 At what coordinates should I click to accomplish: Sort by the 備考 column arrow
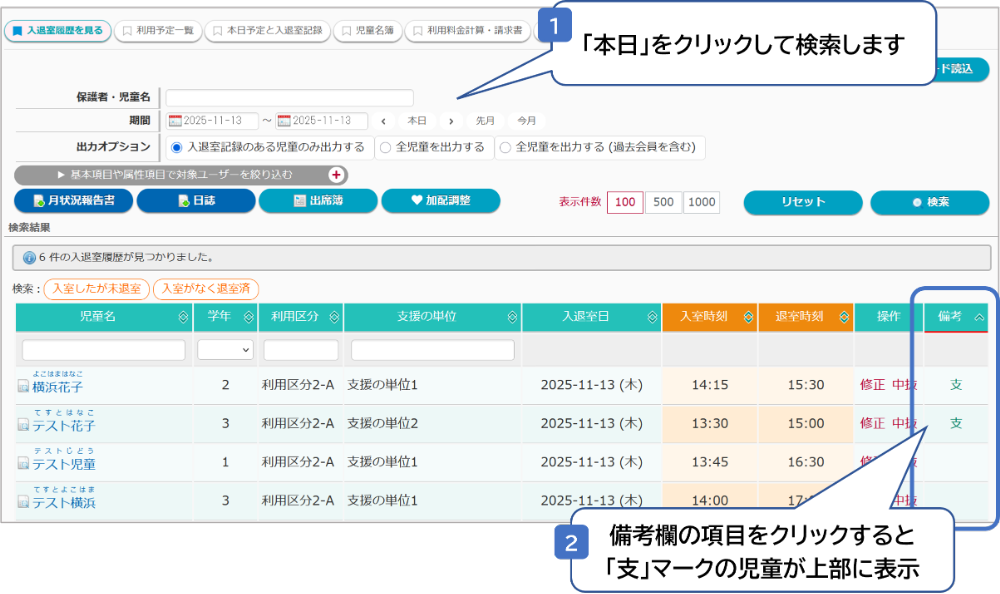point(979,317)
